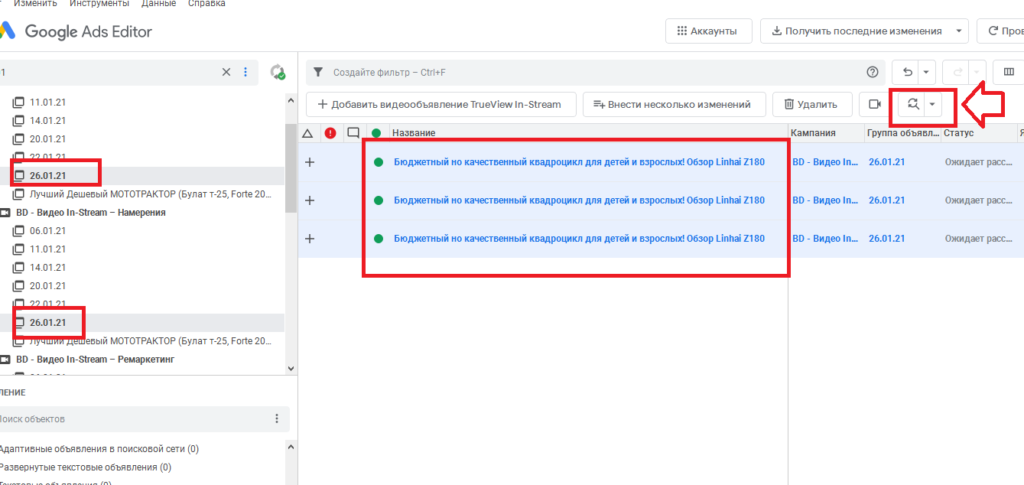This screenshot has width=1024, height=485.
Task: Select Лучший Дешевый МОТОТРАКТОР under Намерения campaign
Action: pyautogui.click(x=150, y=341)
